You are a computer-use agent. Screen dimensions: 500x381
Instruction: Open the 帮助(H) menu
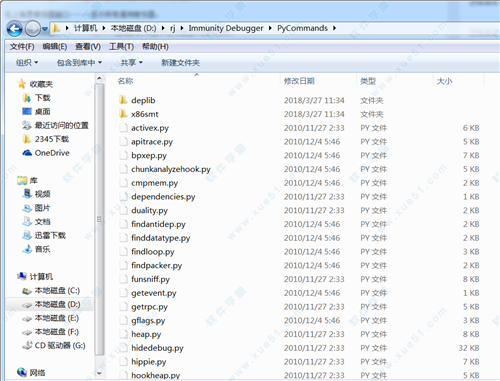[155, 47]
